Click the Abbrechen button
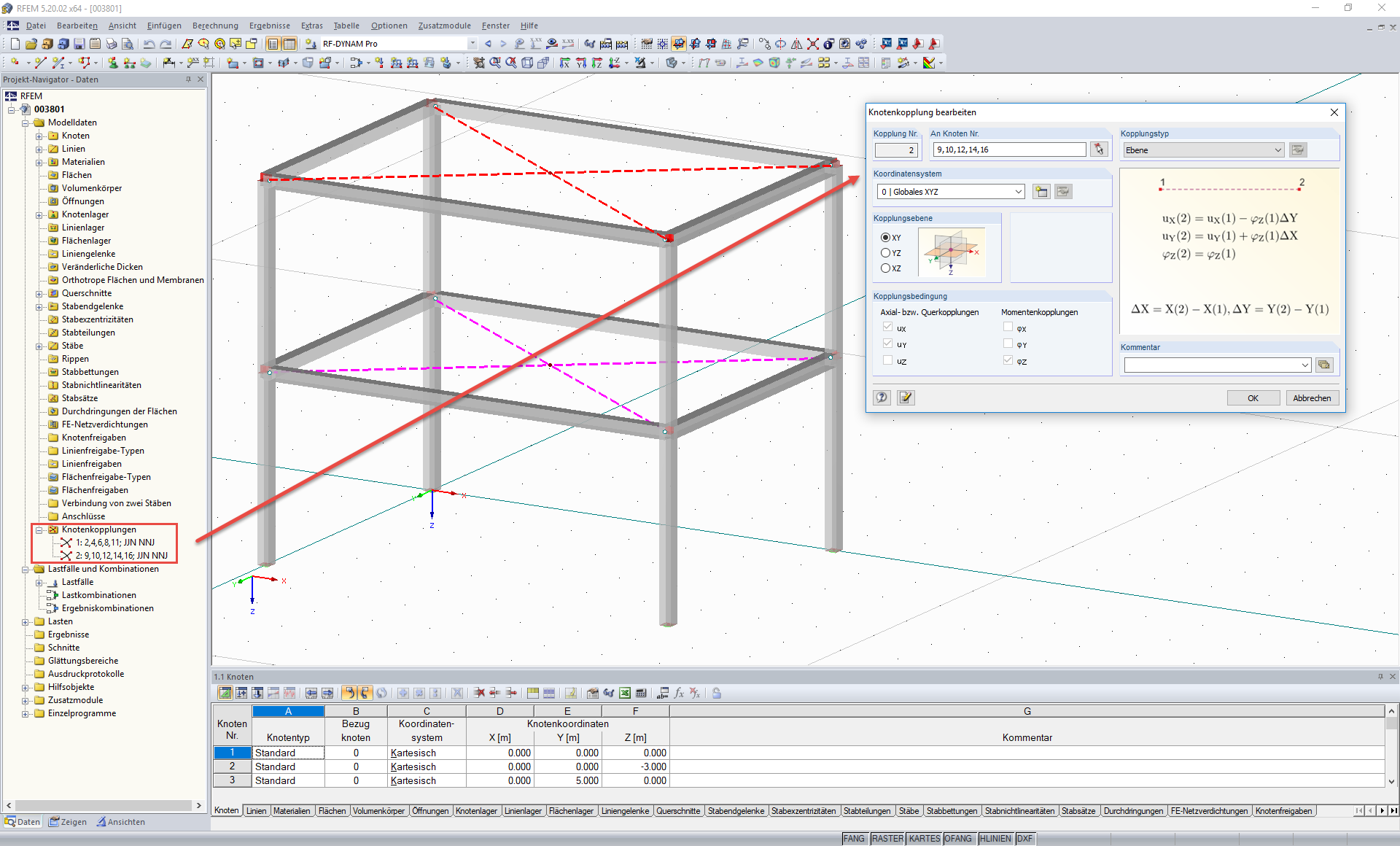The height and width of the screenshot is (846, 1400). 1311,398
